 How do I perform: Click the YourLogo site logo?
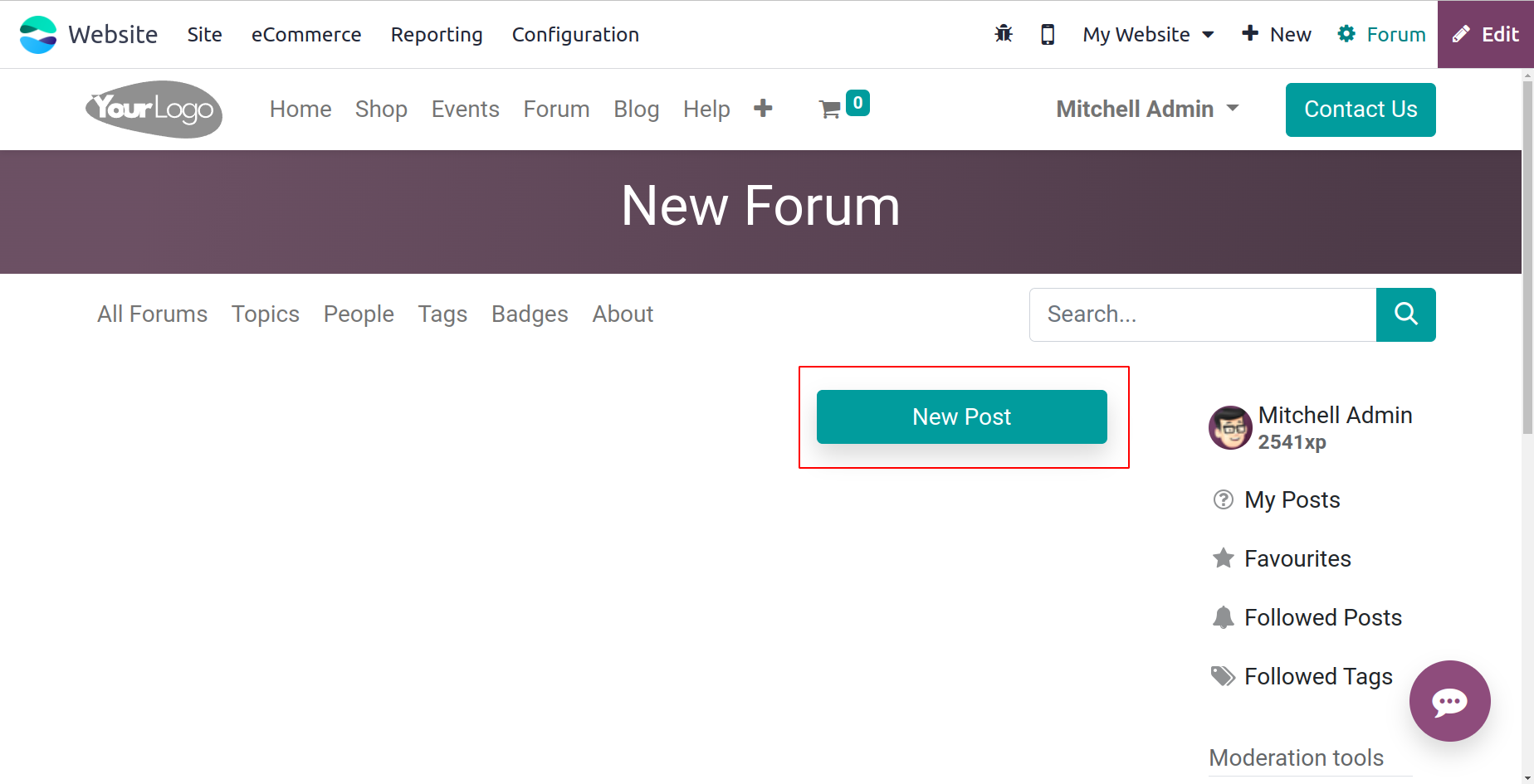(x=154, y=110)
